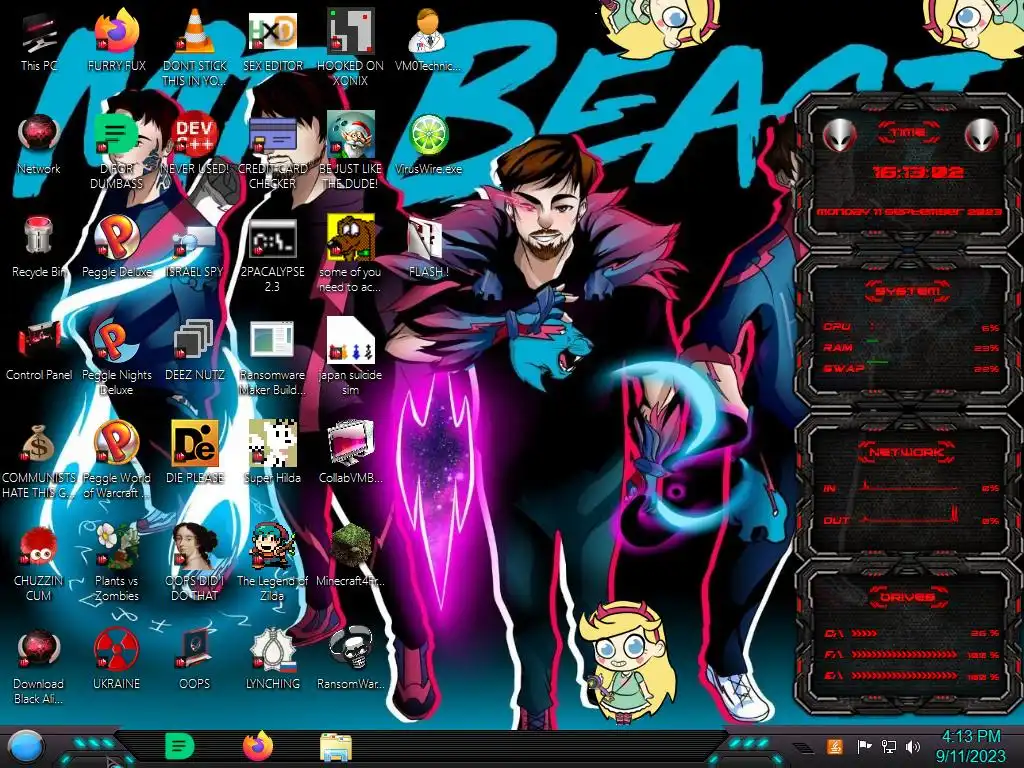Select the FLASH ! desktop icon
This screenshot has width=1024, height=768.
428,238
